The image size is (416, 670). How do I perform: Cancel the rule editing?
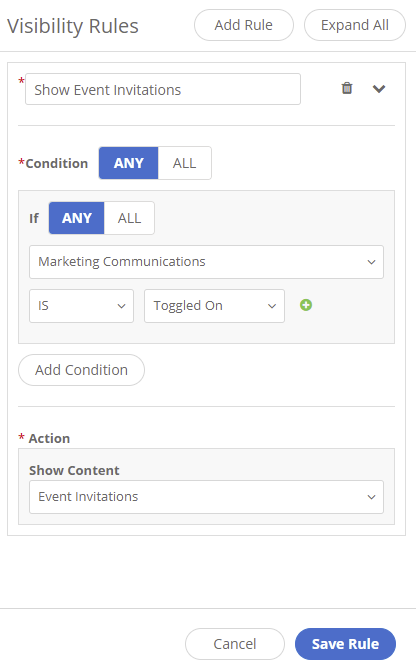235,644
